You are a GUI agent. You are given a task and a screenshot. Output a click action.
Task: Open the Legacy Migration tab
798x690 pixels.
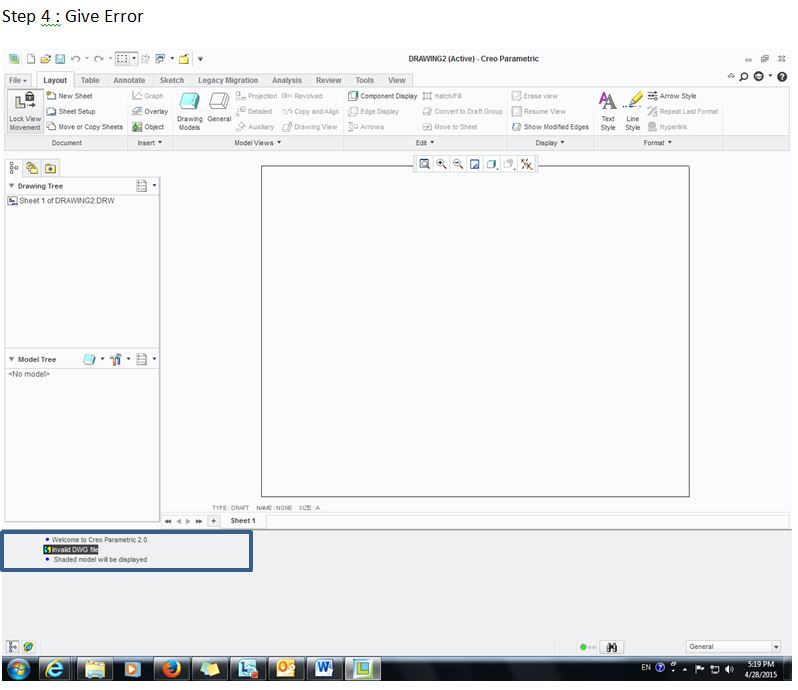coord(227,80)
